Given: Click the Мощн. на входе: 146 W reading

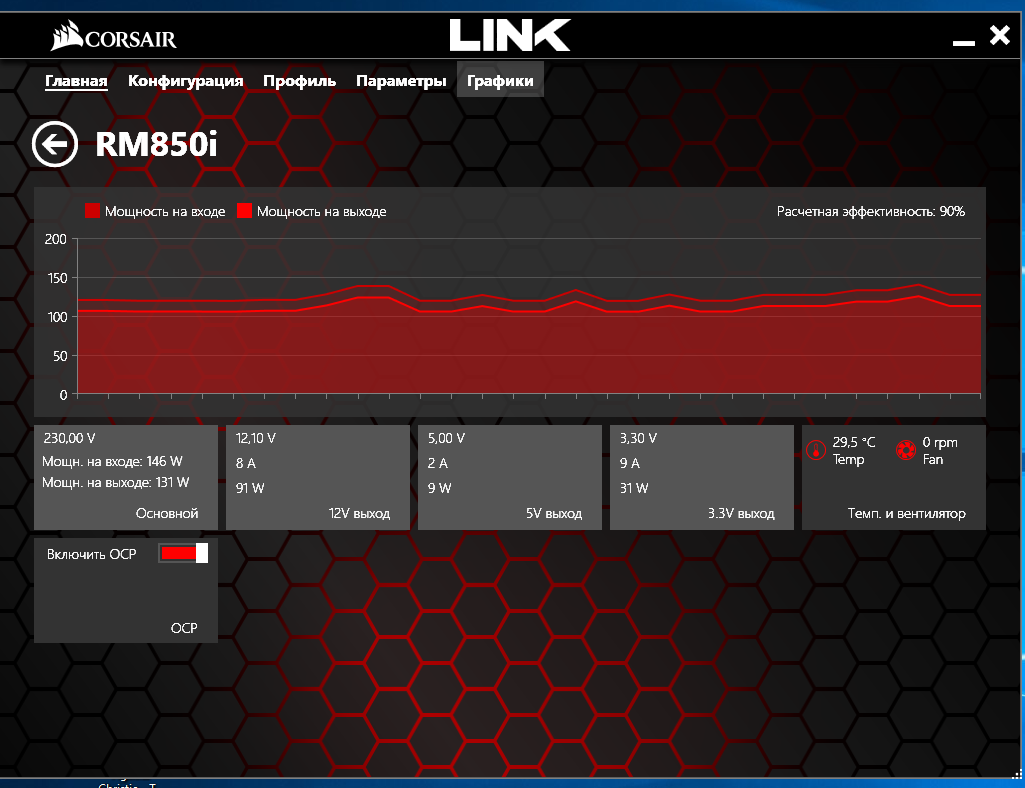Looking at the screenshot, I should (112, 461).
